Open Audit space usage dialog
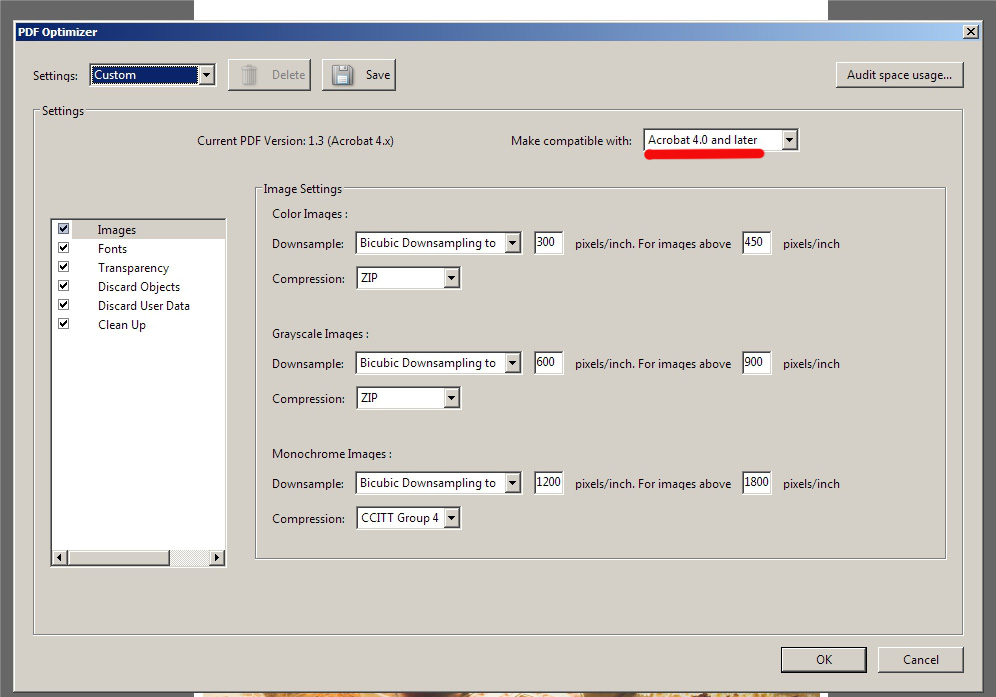The image size is (996, 697). pyautogui.click(x=899, y=75)
